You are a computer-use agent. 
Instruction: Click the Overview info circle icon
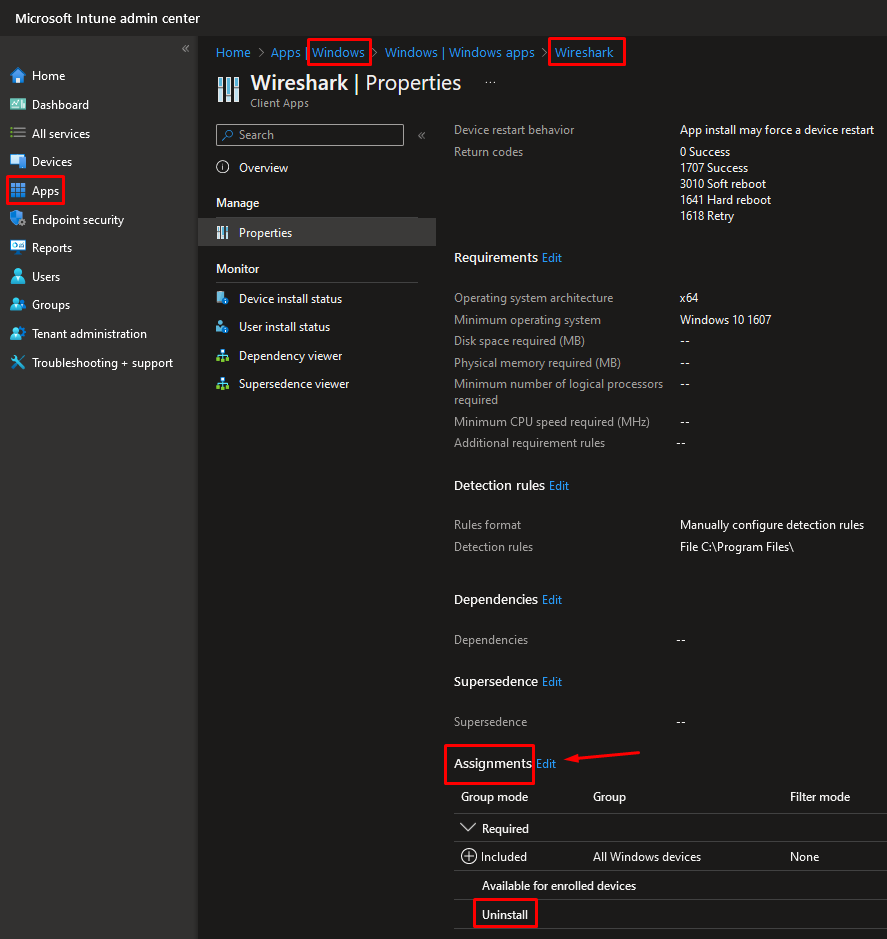223,167
